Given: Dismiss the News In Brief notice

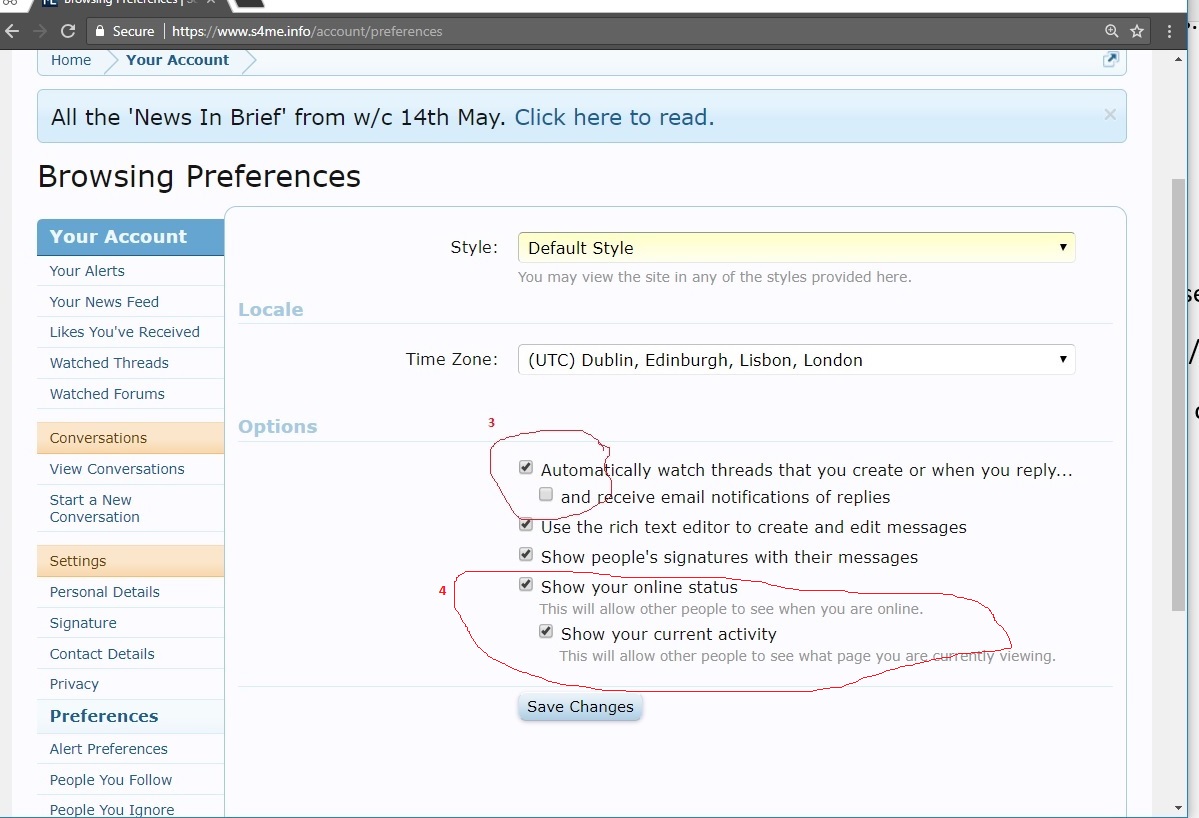Looking at the screenshot, I should click(x=1109, y=115).
